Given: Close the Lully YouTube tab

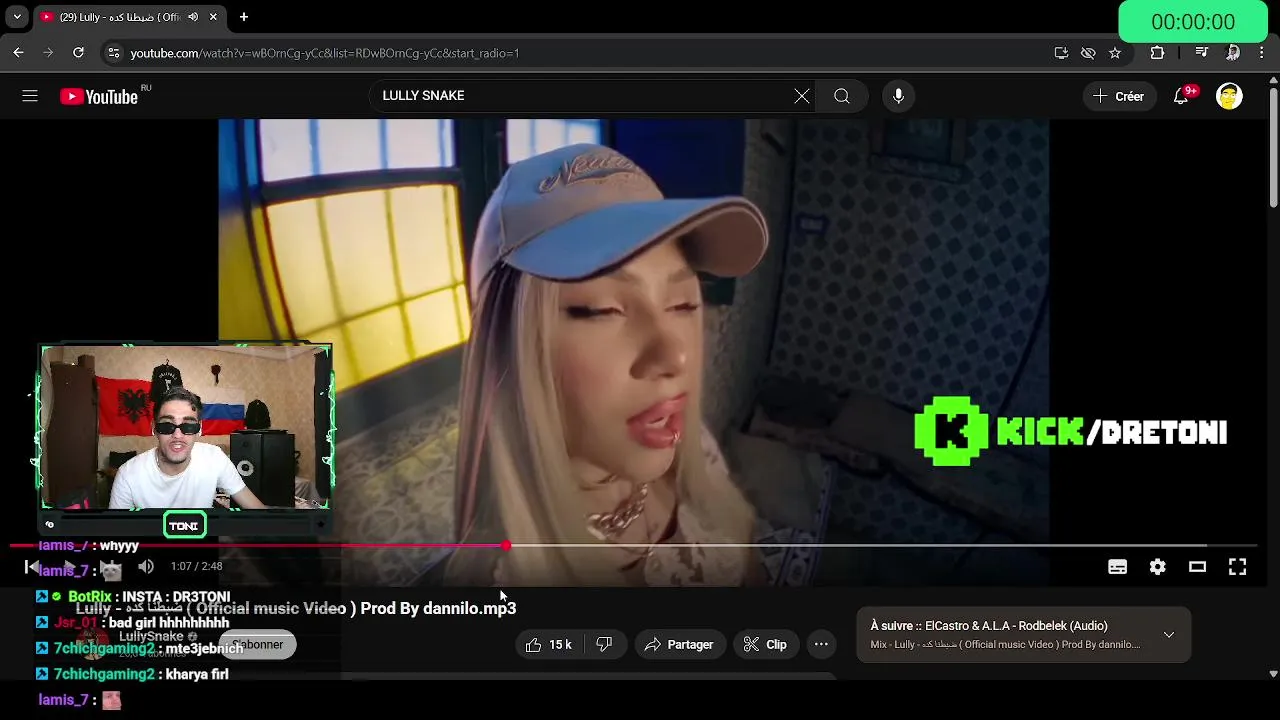Looking at the screenshot, I should [x=213, y=17].
